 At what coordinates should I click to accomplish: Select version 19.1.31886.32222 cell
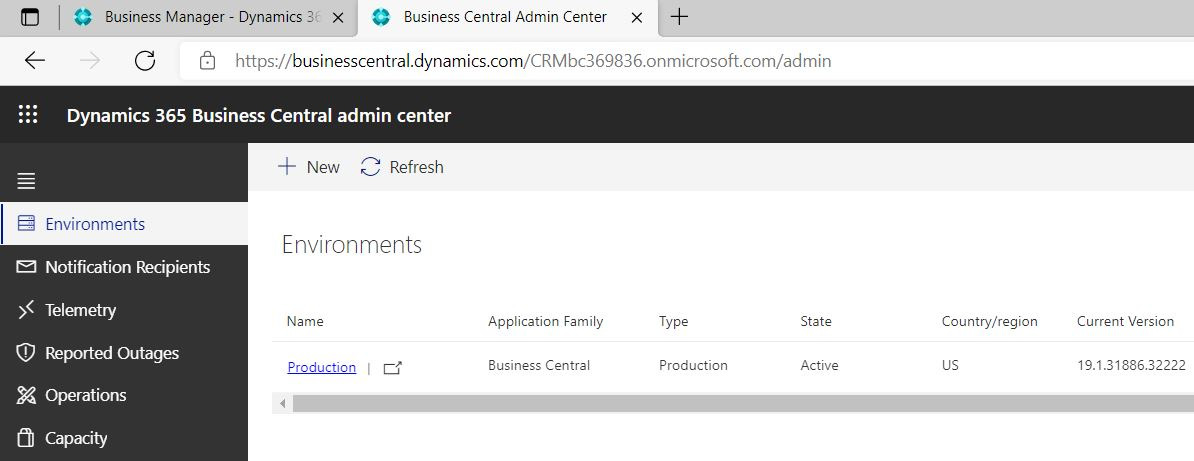[x=1131, y=365]
